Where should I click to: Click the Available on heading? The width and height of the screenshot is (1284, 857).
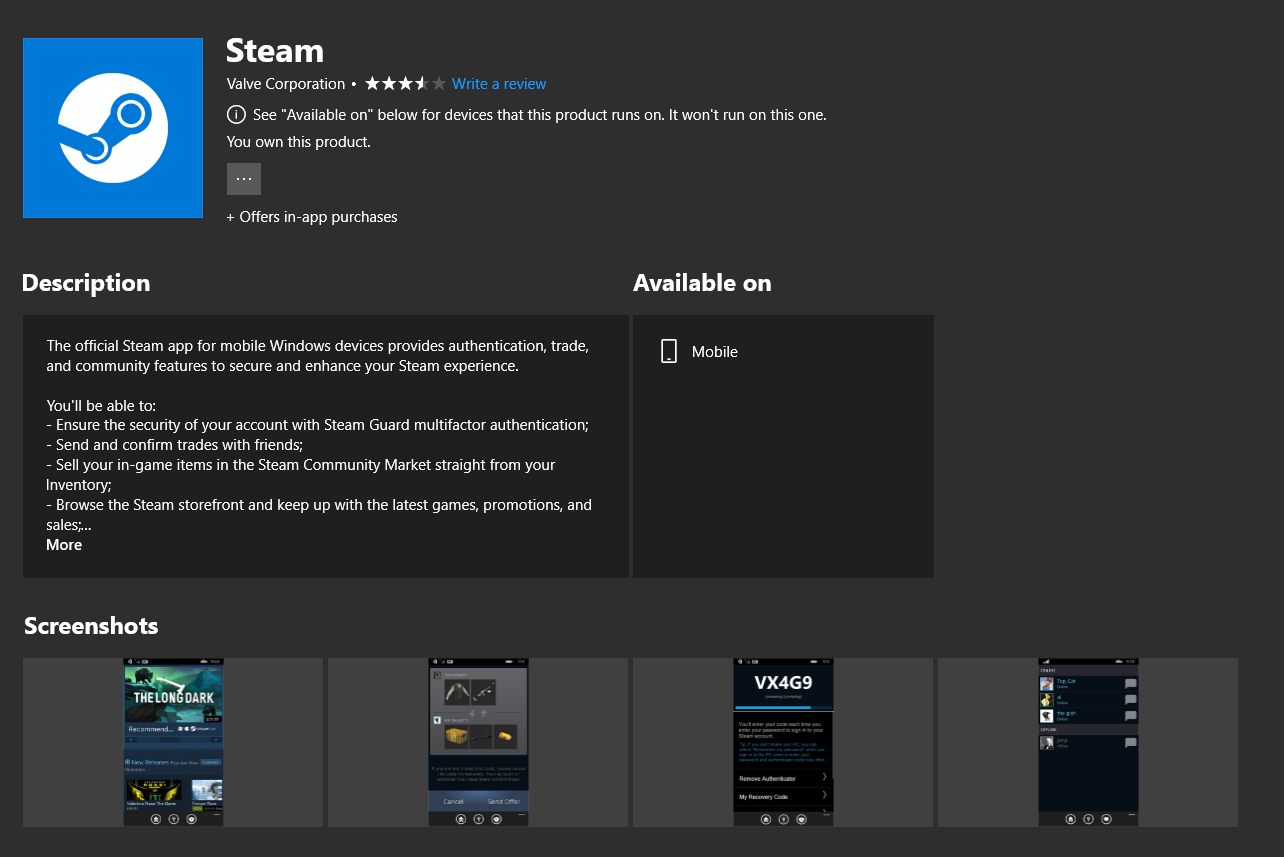tap(702, 283)
